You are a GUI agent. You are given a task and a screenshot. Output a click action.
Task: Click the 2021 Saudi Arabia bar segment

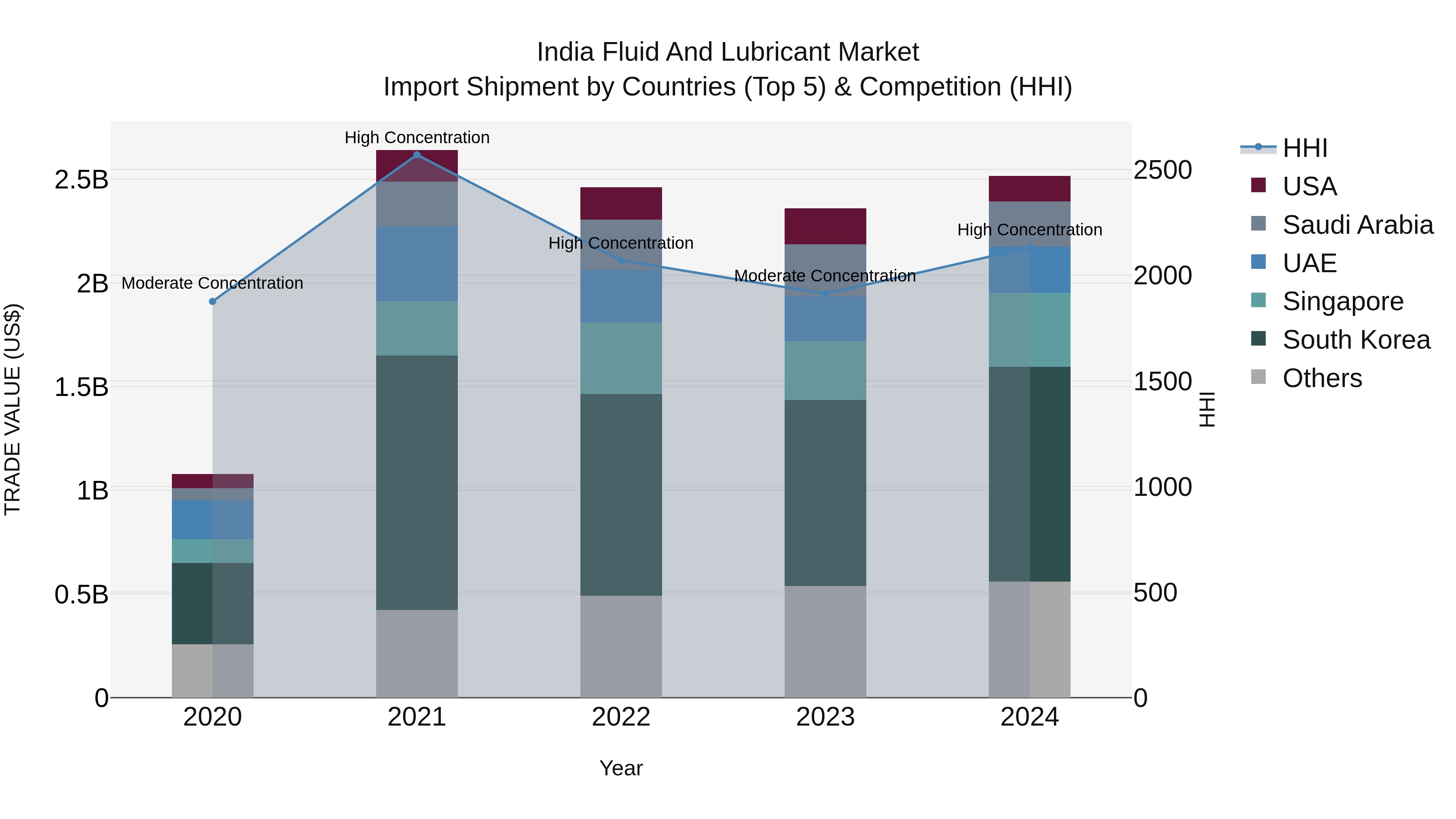(417, 205)
